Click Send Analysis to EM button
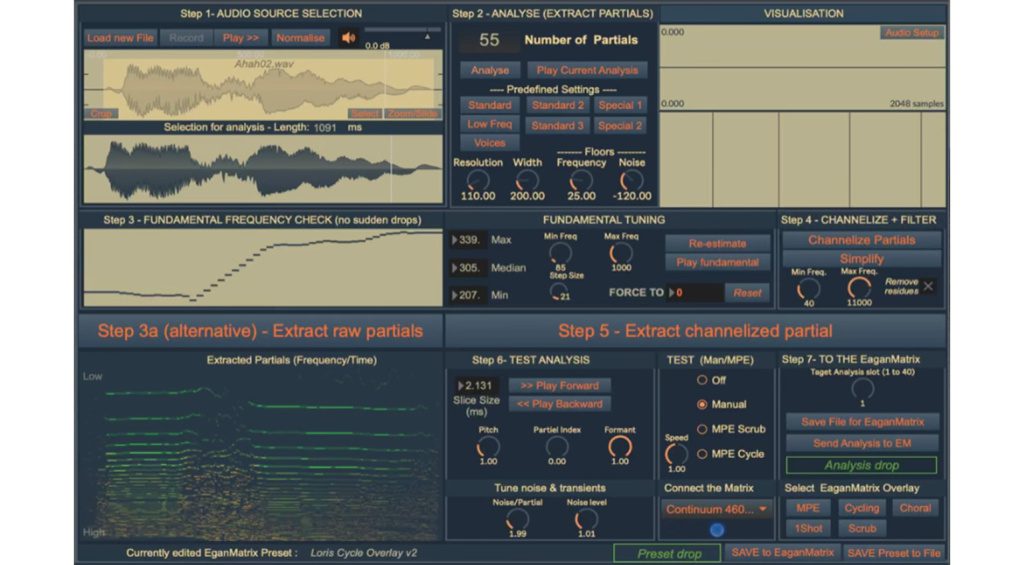Screen dimensions: 1024x565 click(x=862, y=443)
